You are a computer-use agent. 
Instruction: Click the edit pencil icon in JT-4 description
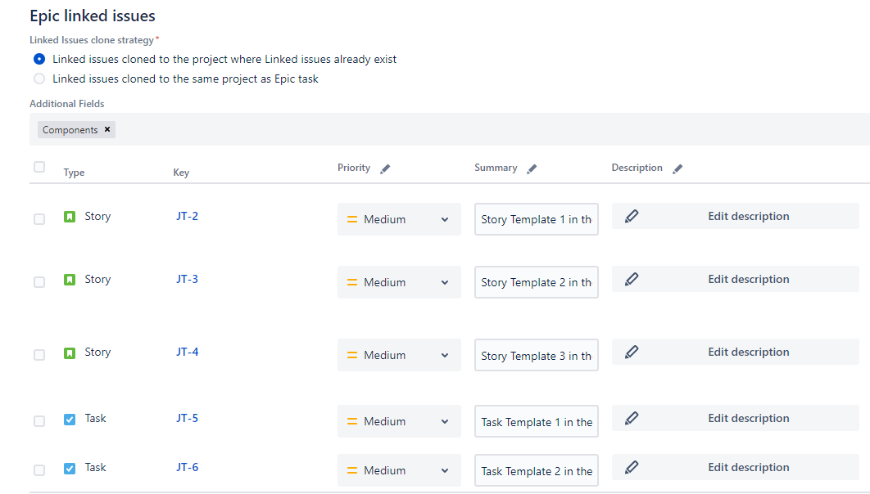click(631, 352)
